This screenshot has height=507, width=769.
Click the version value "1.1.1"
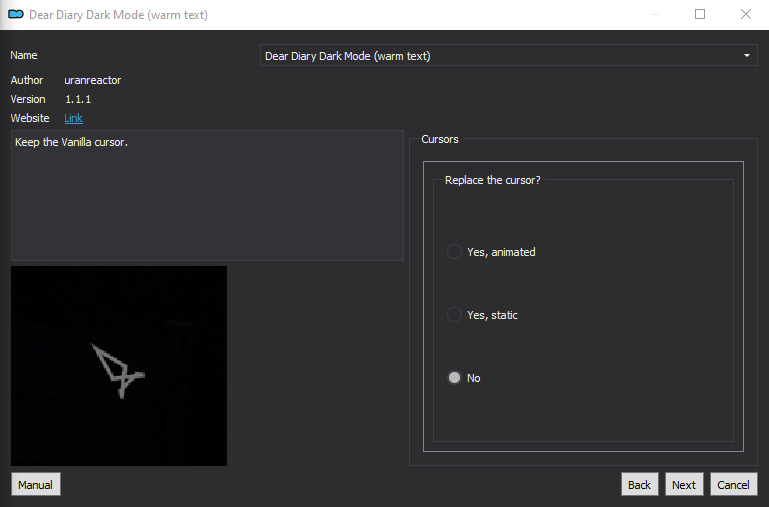[78, 99]
